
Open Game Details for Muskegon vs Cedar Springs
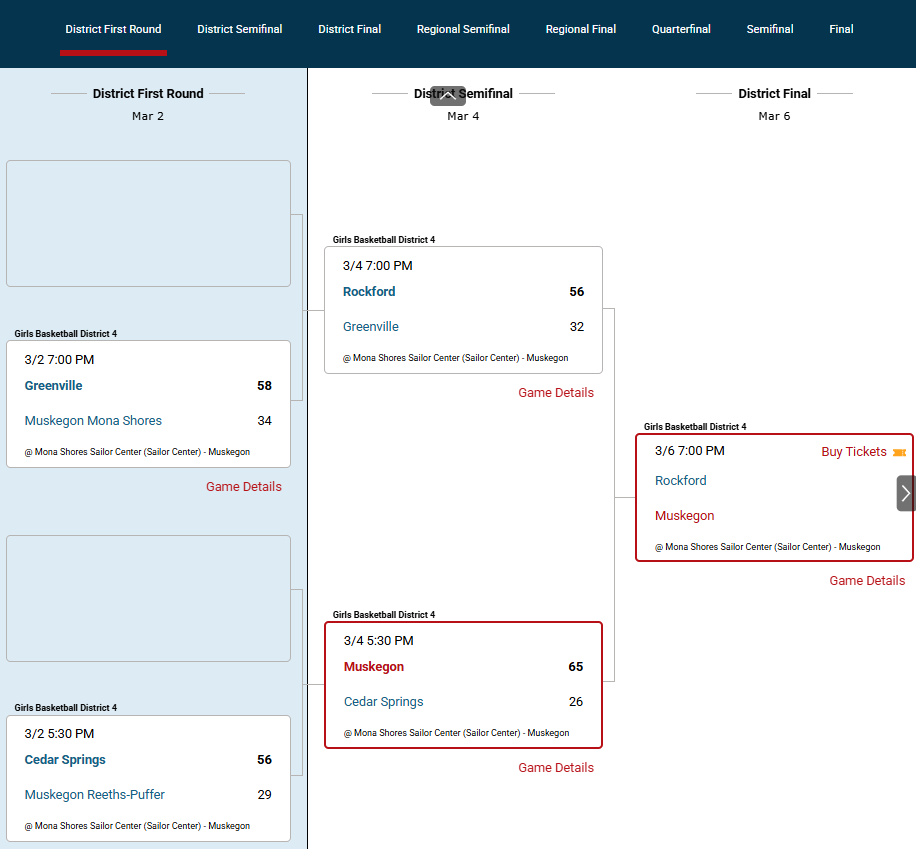(555, 768)
